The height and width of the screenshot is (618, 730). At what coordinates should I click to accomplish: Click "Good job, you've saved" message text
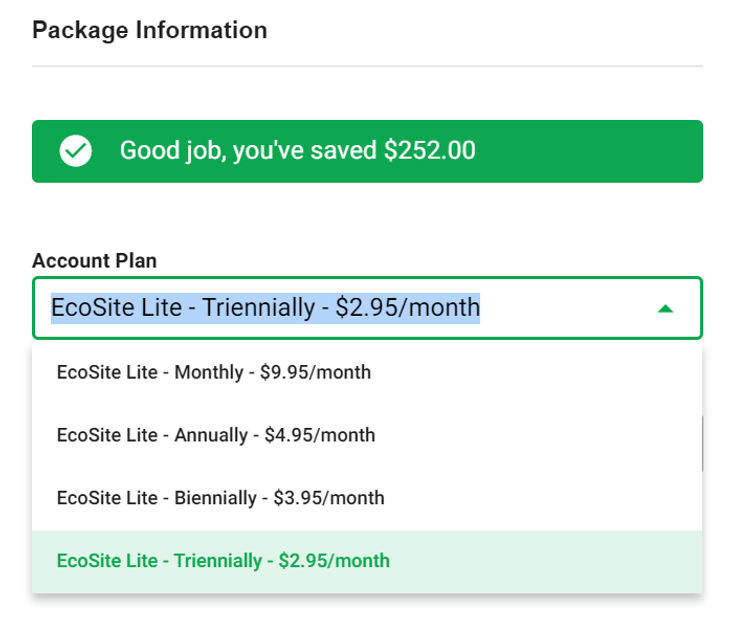tap(248, 151)
